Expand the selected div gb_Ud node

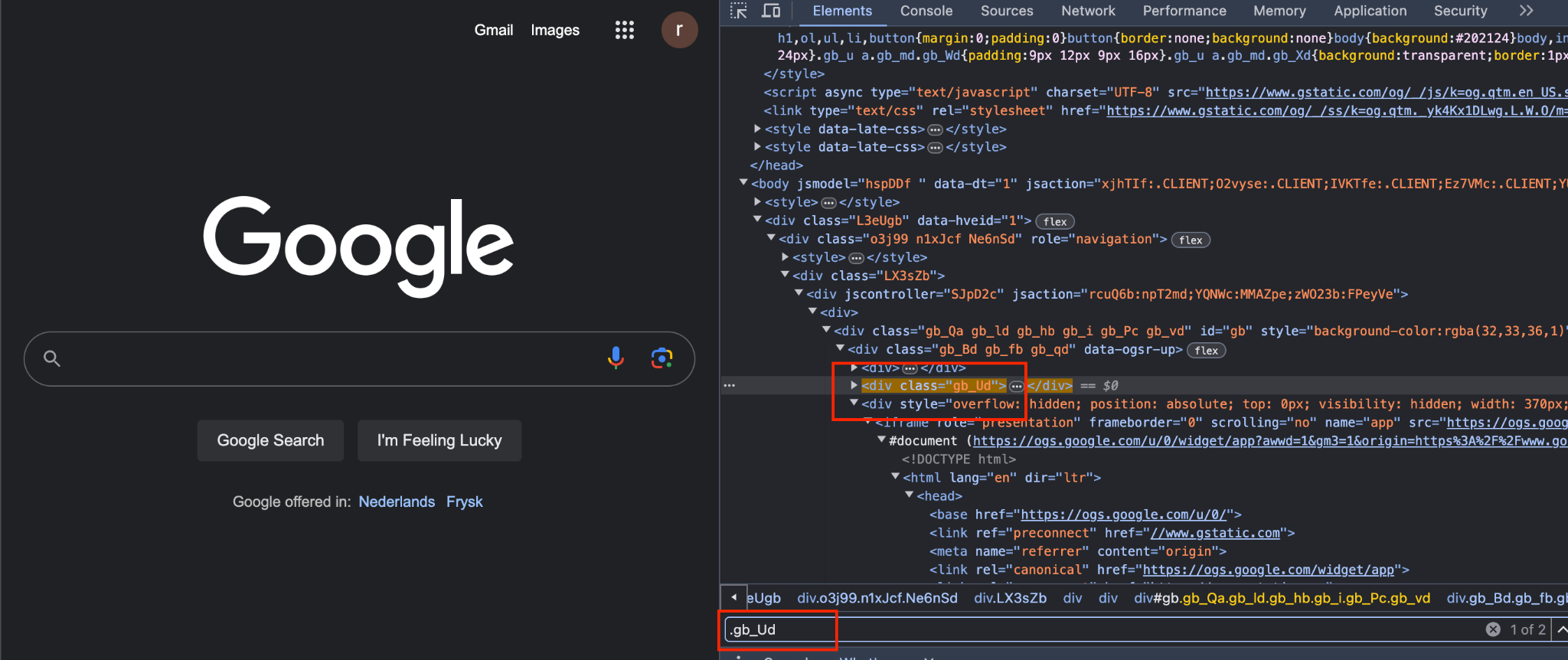(x=854, y=385)
